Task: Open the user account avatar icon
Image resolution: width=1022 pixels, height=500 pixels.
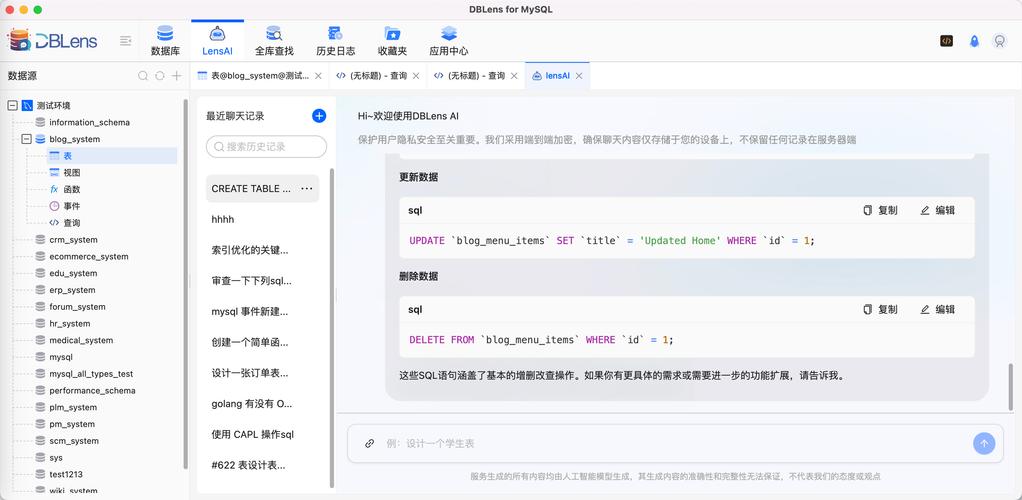Action: coord(999,41)
